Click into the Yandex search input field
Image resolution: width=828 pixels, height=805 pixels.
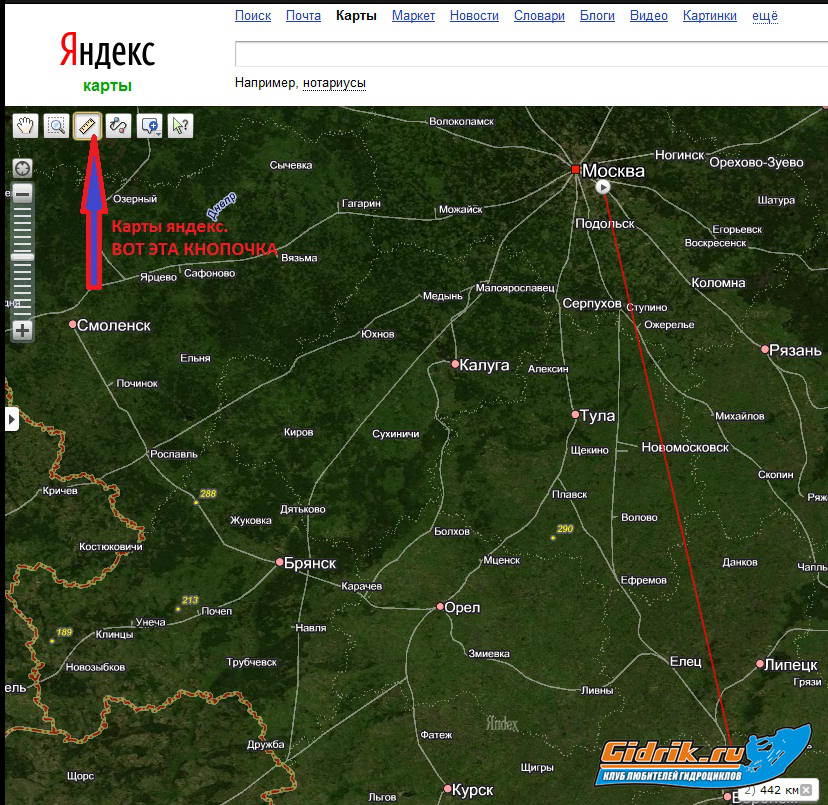click(528, 54)
